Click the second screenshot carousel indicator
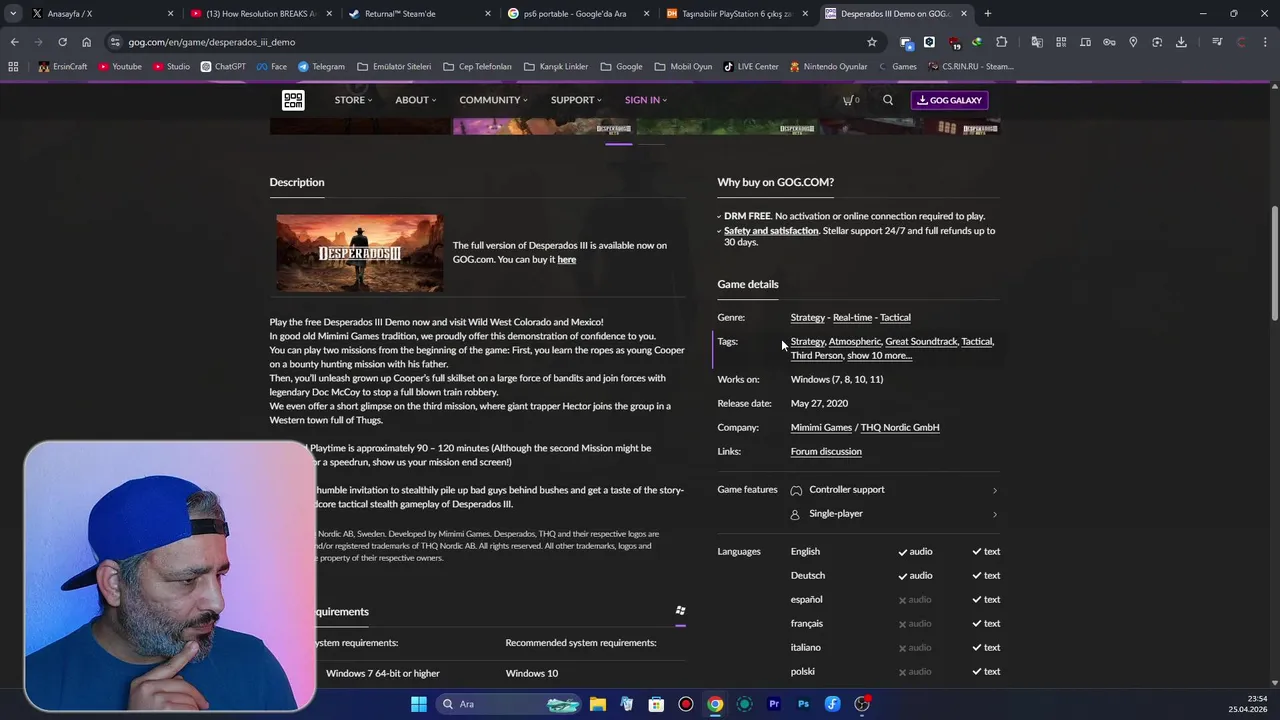This screenshot has height=720, width=1280. click(651, 144)
